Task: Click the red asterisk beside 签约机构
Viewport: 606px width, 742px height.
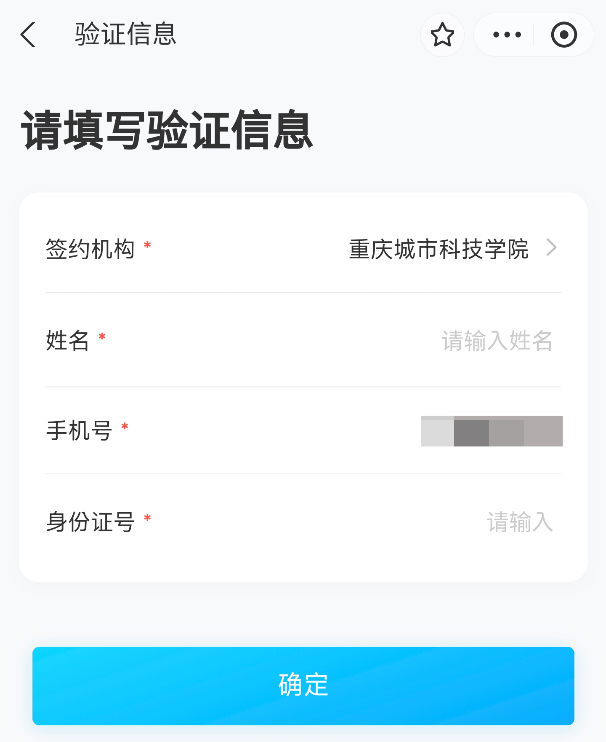Action: [x=147, y=245]
